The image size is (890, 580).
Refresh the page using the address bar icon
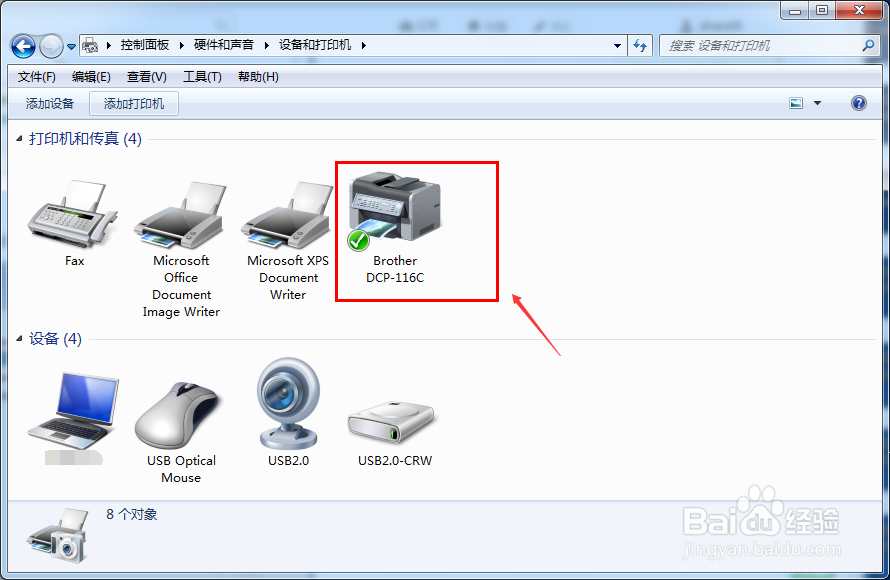(x=640, y=46)
